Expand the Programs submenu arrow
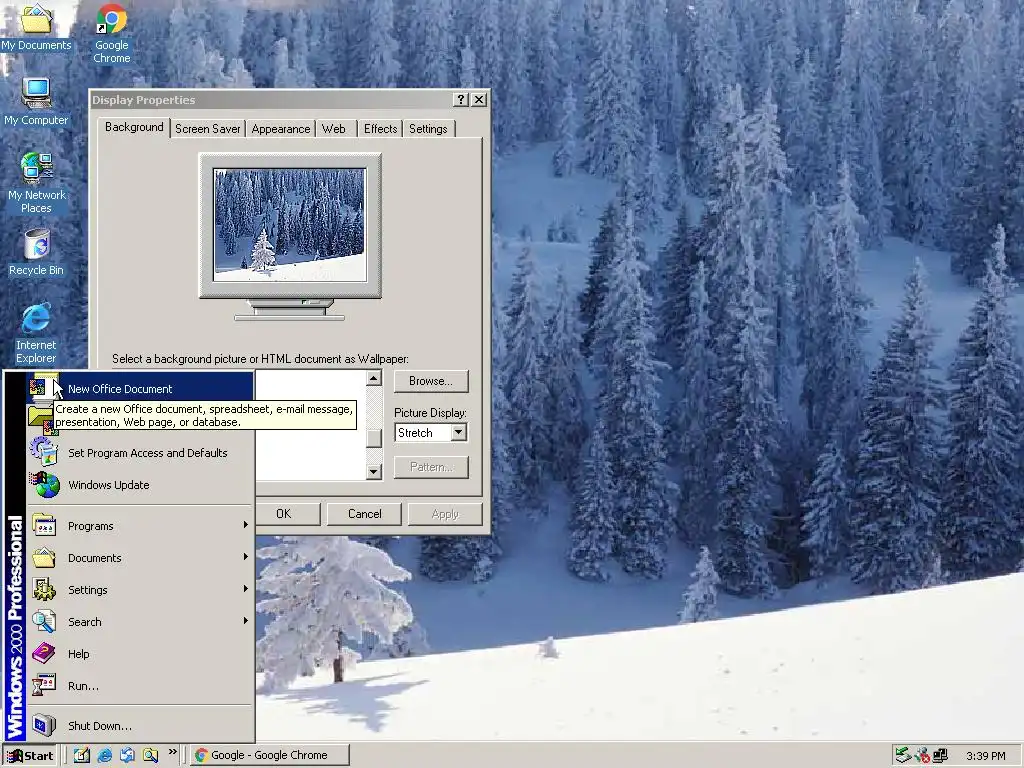This screenshot has width=1024, height=768. [x=246, y=525]
